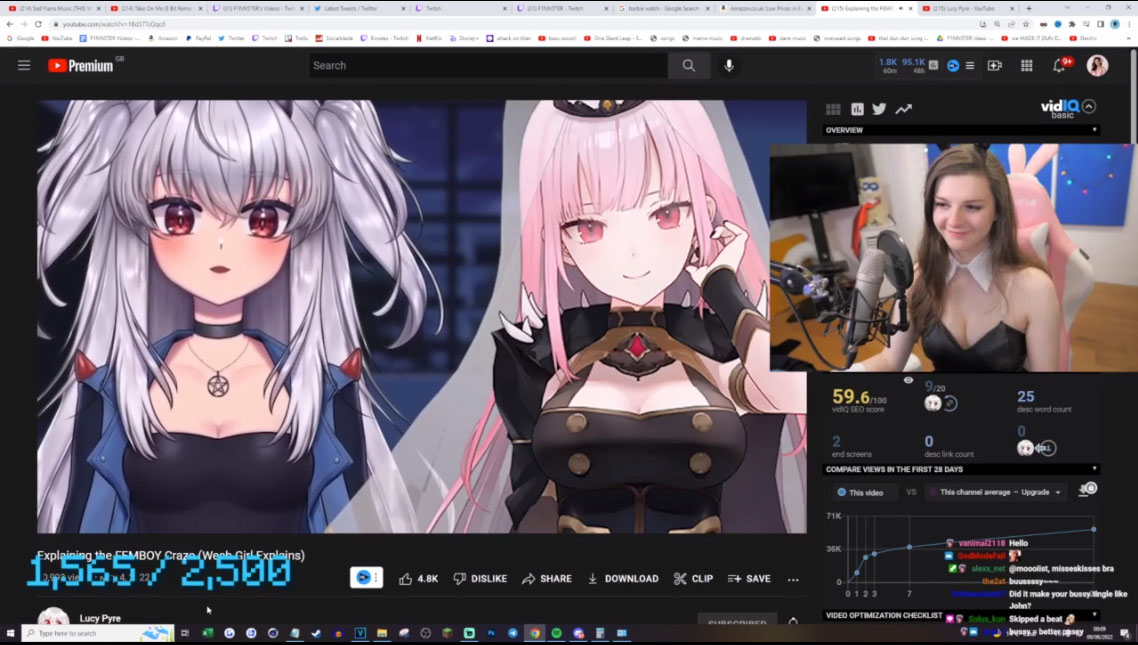Switch to the Lucy Pyre - YouTube tab
The width and height of the screenshot is (1138, 645).
click(968, 9)
